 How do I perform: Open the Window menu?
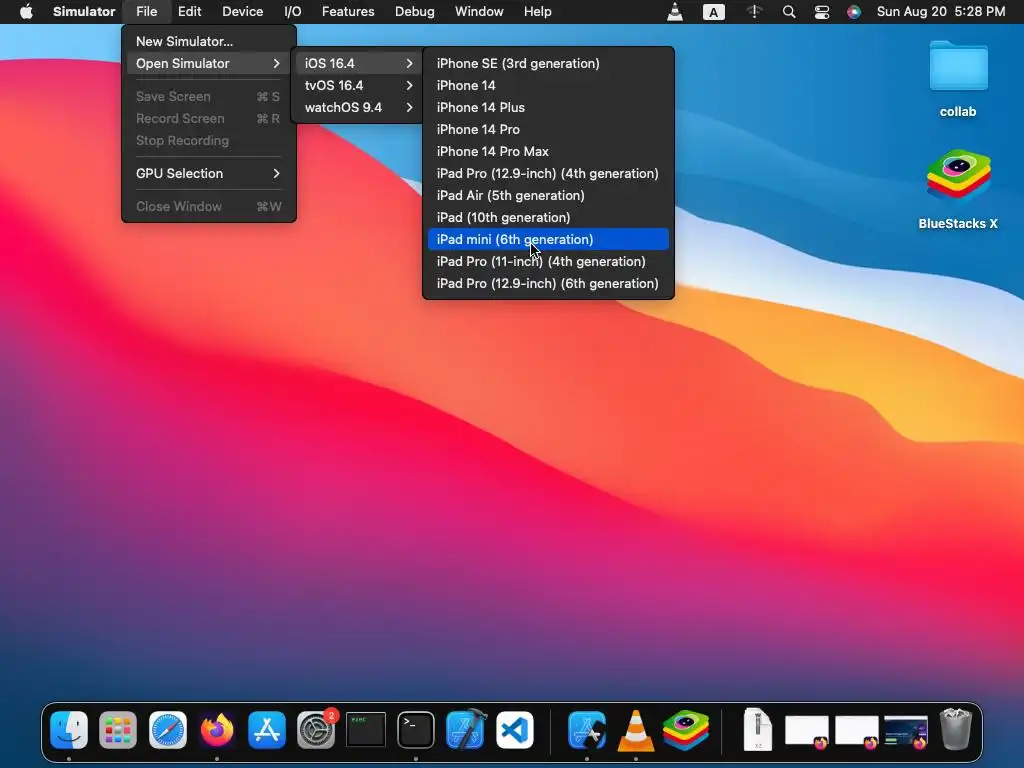click(479, 12)
